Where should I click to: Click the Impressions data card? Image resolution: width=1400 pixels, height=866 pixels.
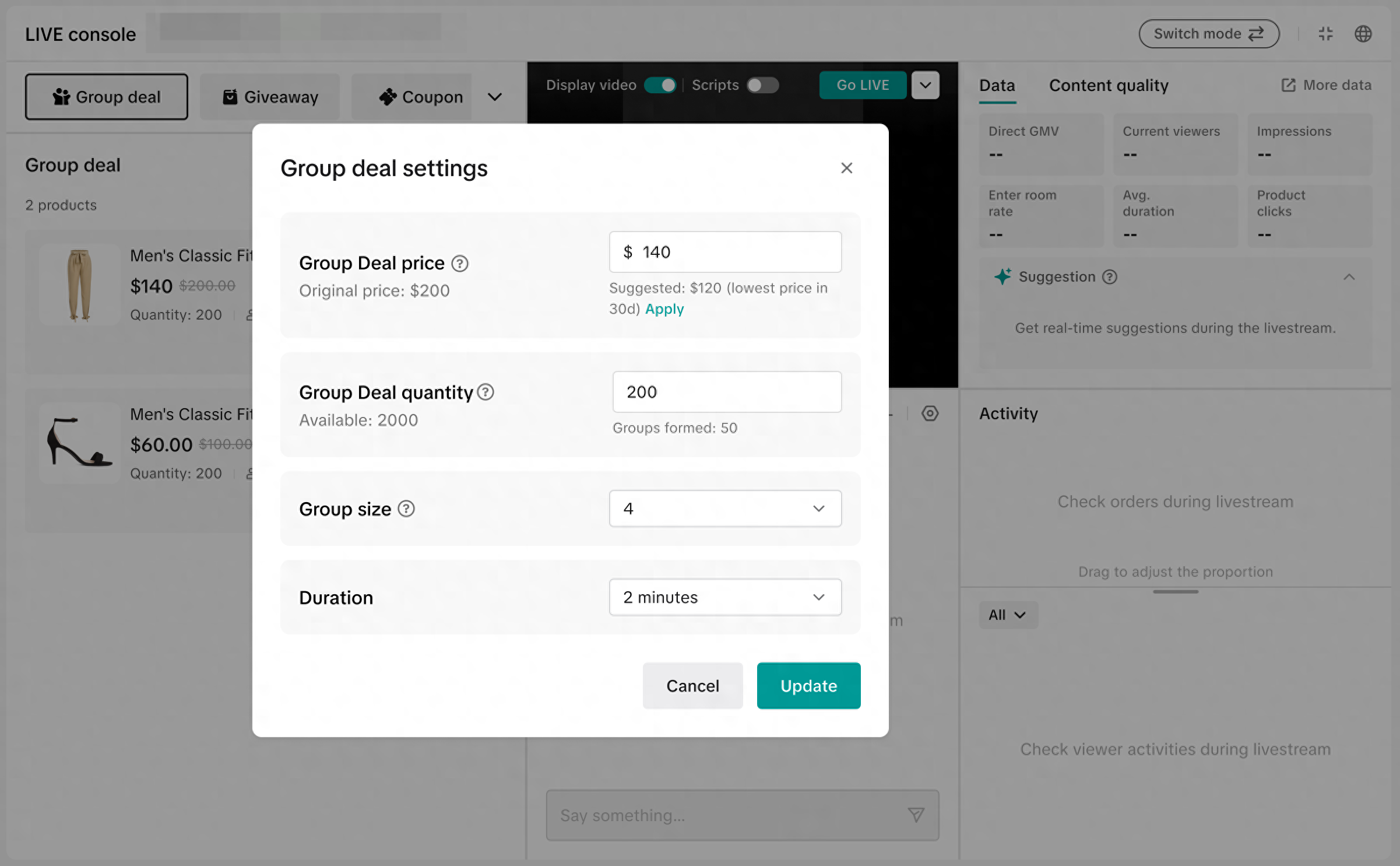[x=1309, y=144]
